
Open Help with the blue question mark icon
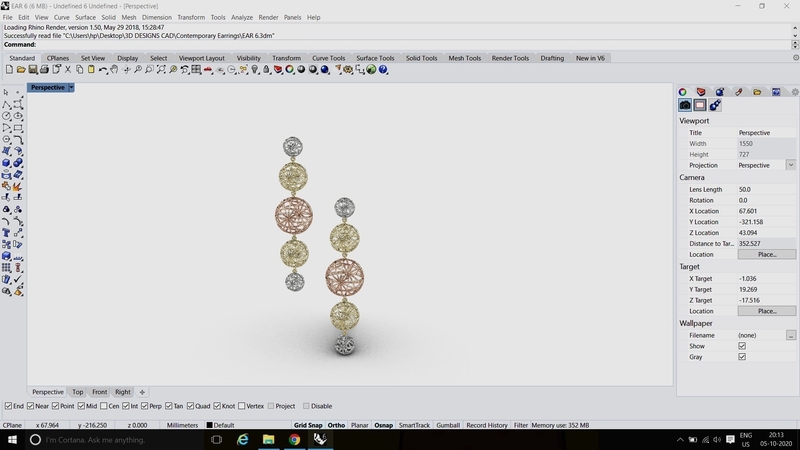(x=383, y=69)
